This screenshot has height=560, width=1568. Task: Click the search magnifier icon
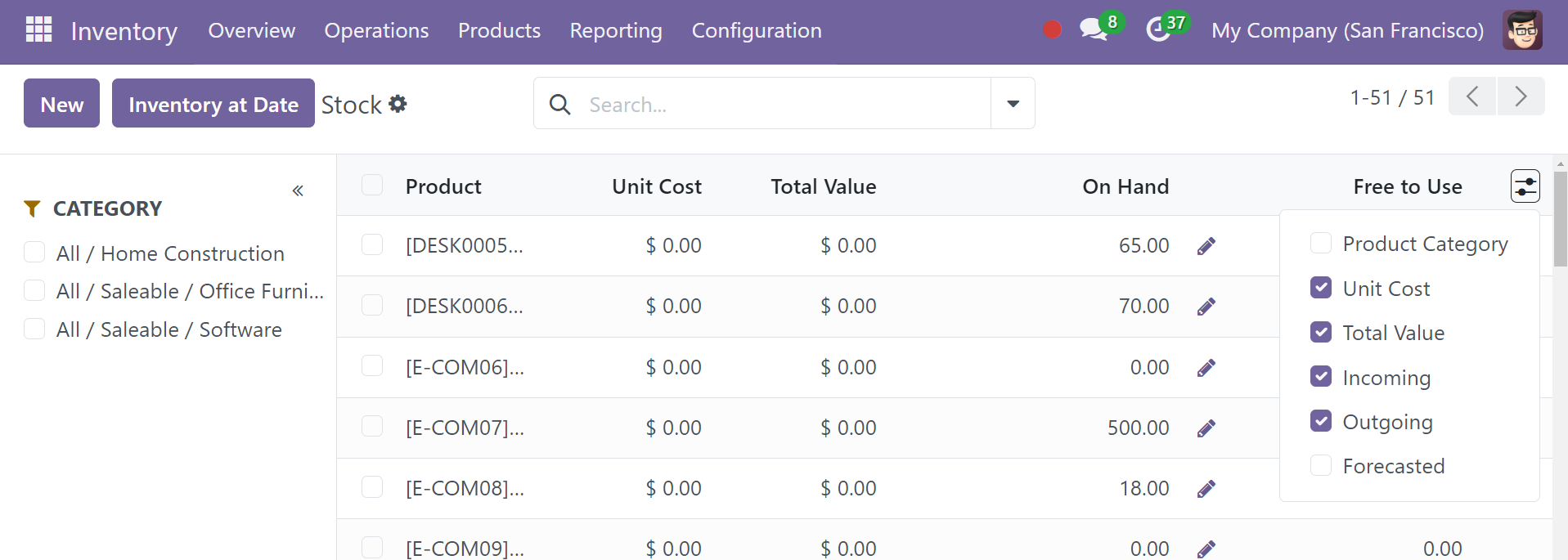tap(560, 104)
